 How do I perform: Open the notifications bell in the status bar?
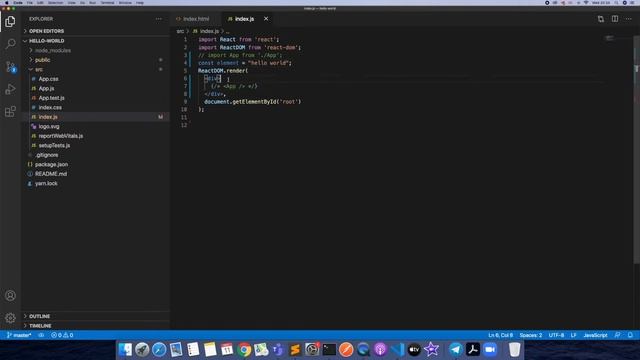click(x=630, y=335)
